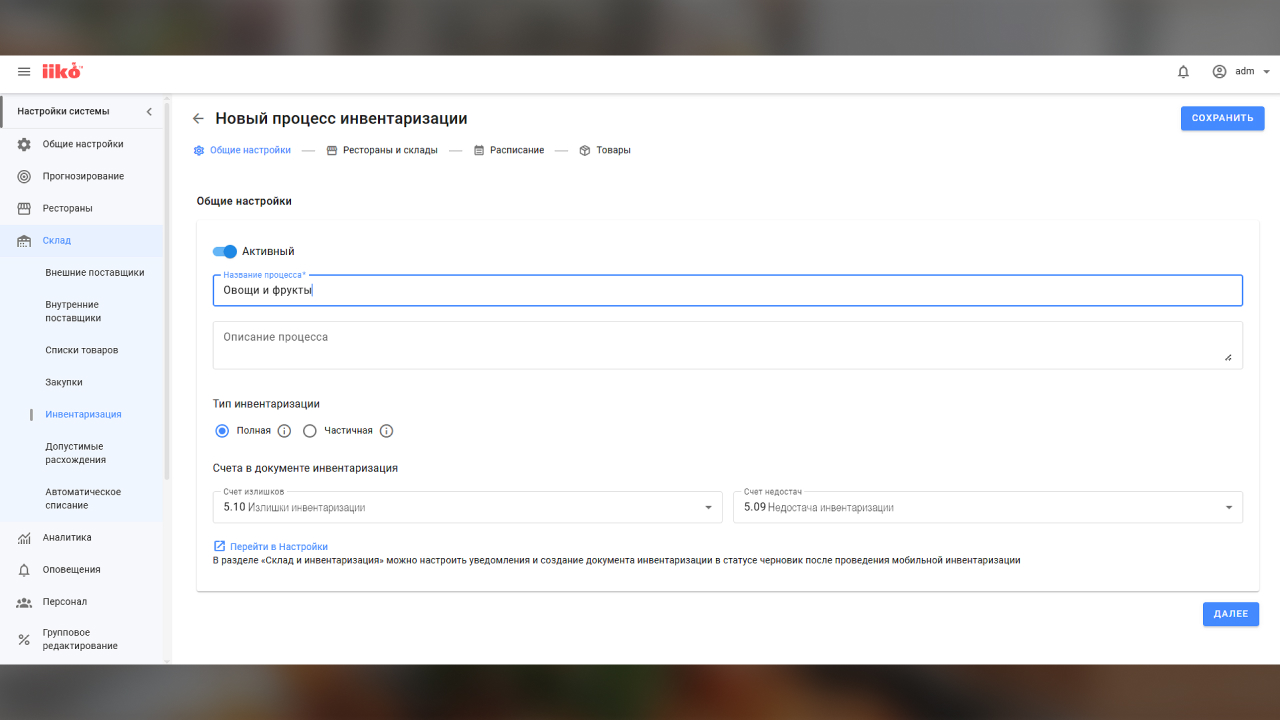Click the Описание процесса text area
Image resolution: width=1280 pixels, height=720 pixels.
point(728,345)
